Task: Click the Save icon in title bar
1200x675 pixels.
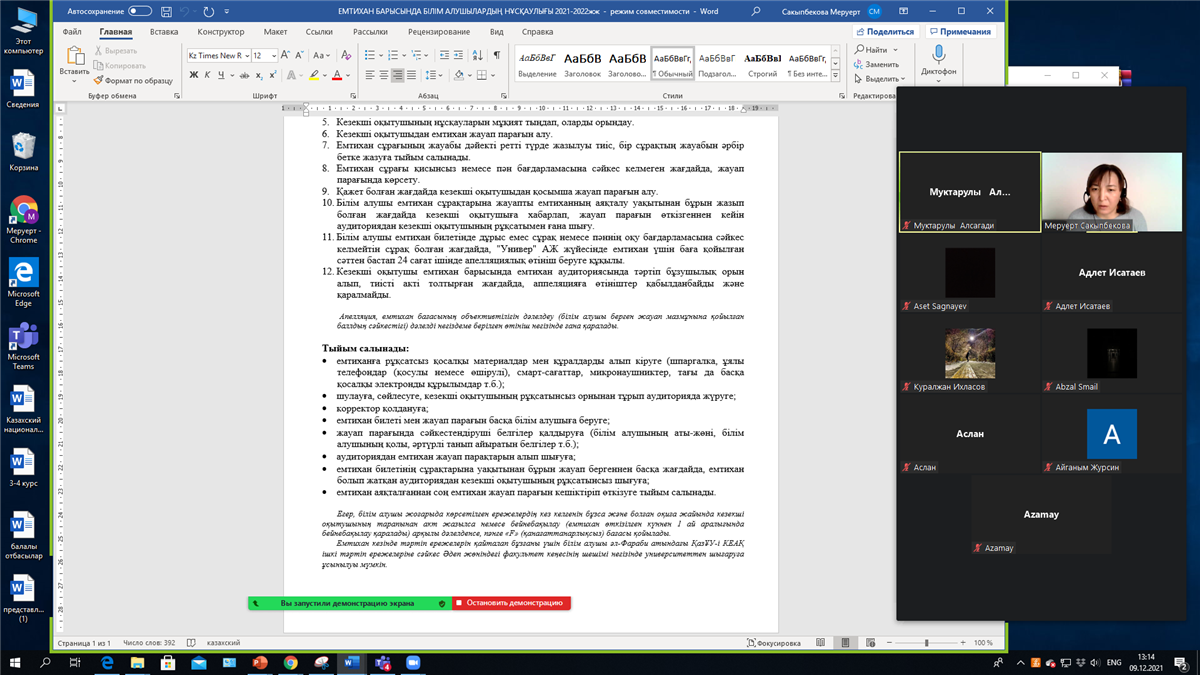Action: (x=167, y=12)
